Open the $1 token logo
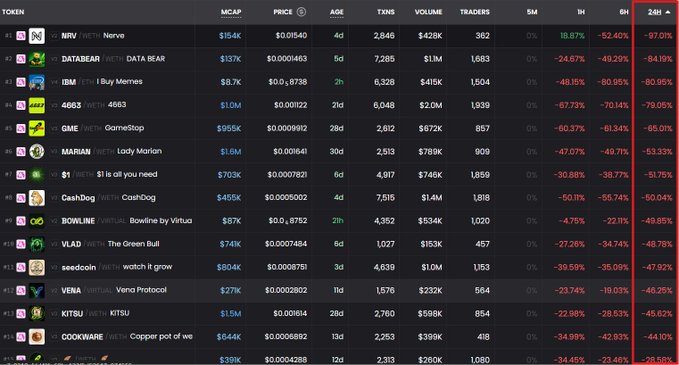 tap(37, 175)
